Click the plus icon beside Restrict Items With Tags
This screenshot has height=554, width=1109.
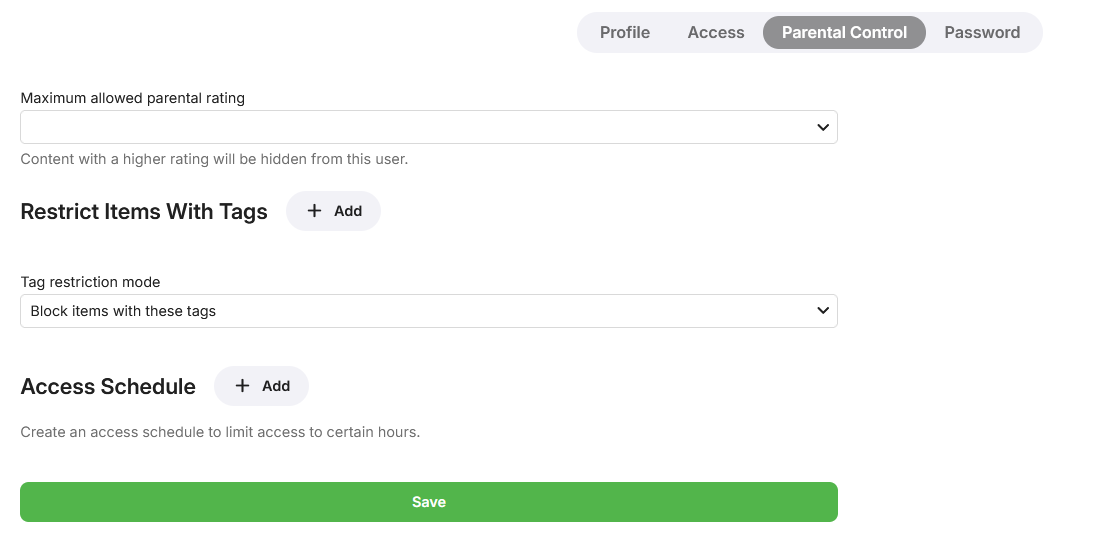tap(314, 211)
